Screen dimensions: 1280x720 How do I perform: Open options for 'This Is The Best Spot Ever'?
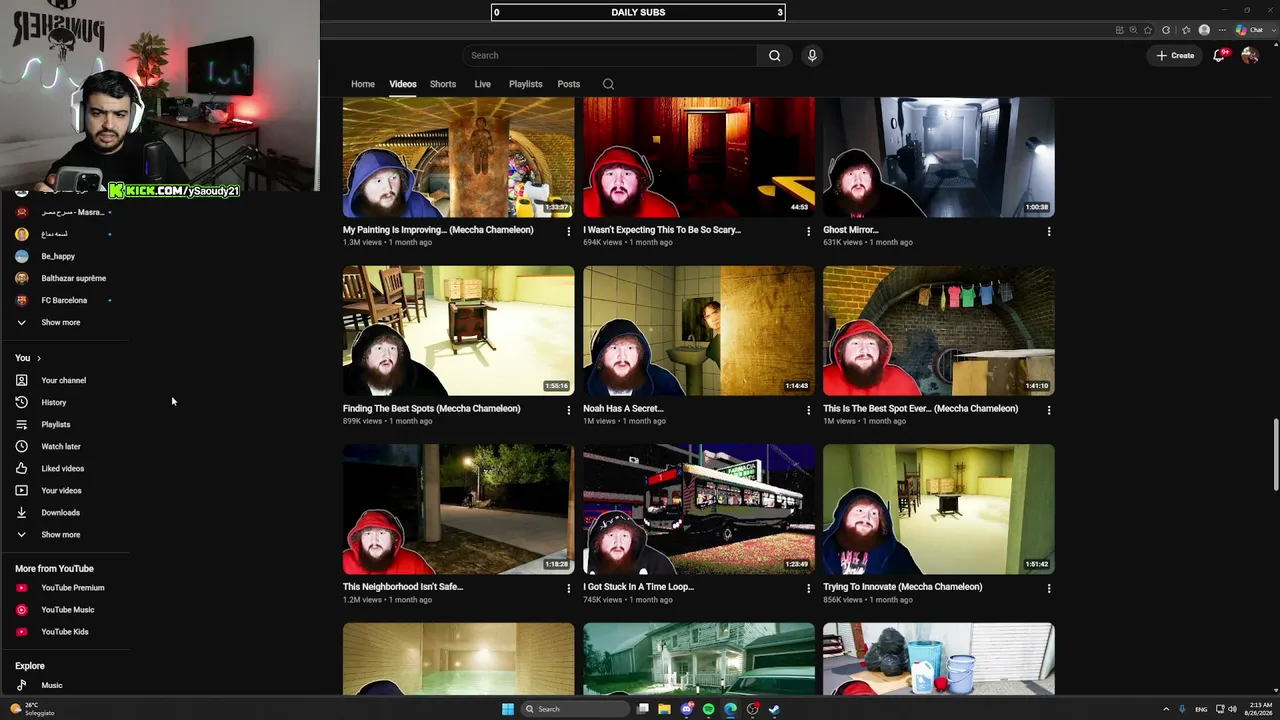tap(1049, 410)
